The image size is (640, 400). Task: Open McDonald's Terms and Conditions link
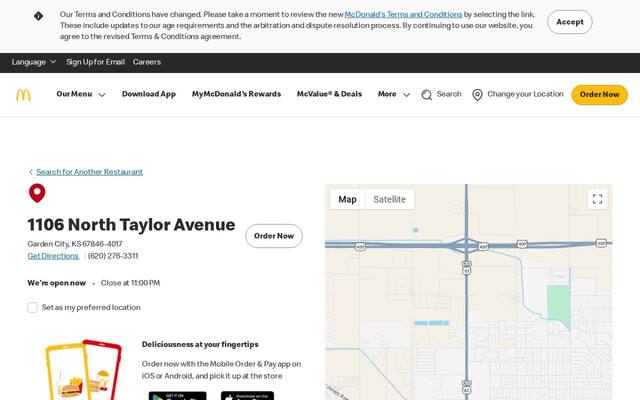coord(403,14)
